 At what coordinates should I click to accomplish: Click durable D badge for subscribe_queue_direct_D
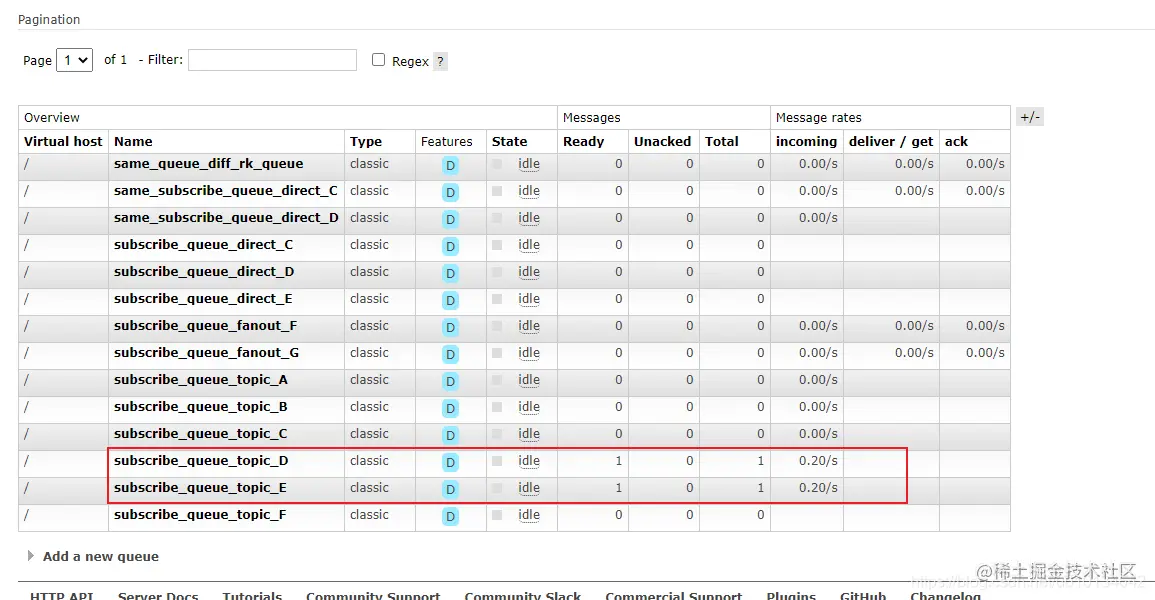(450, 274)
